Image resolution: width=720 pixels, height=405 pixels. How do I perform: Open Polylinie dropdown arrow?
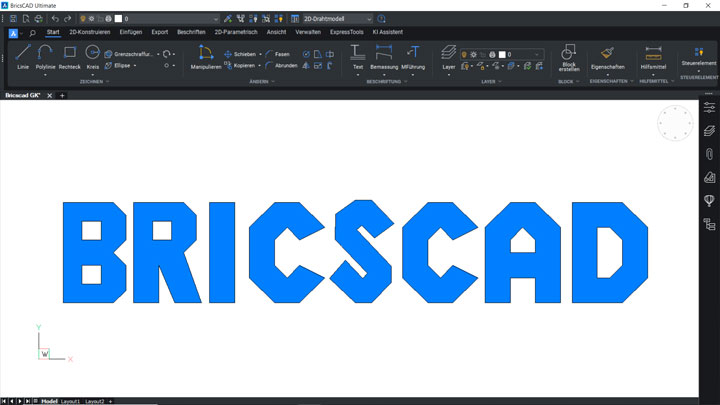45,75
